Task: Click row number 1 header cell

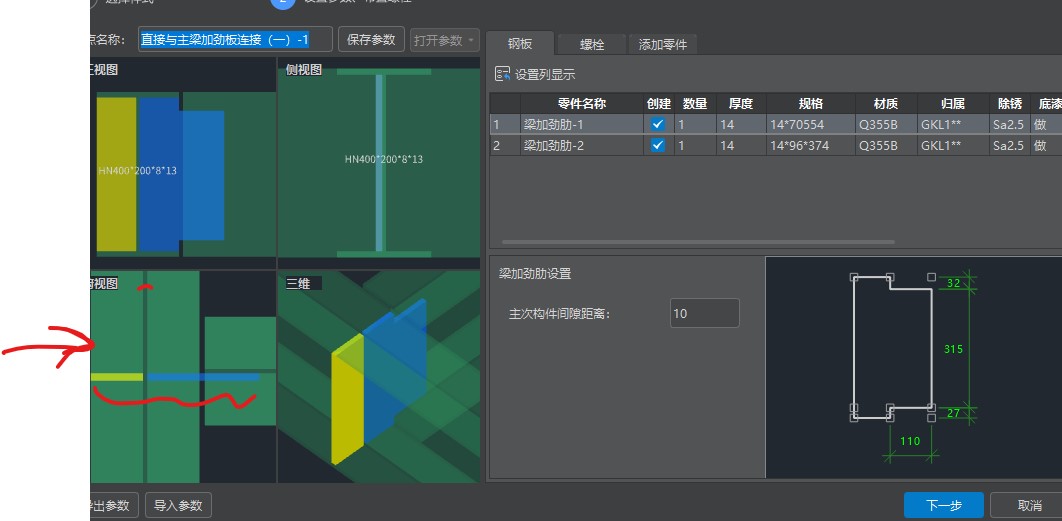Action: [505, 125]
